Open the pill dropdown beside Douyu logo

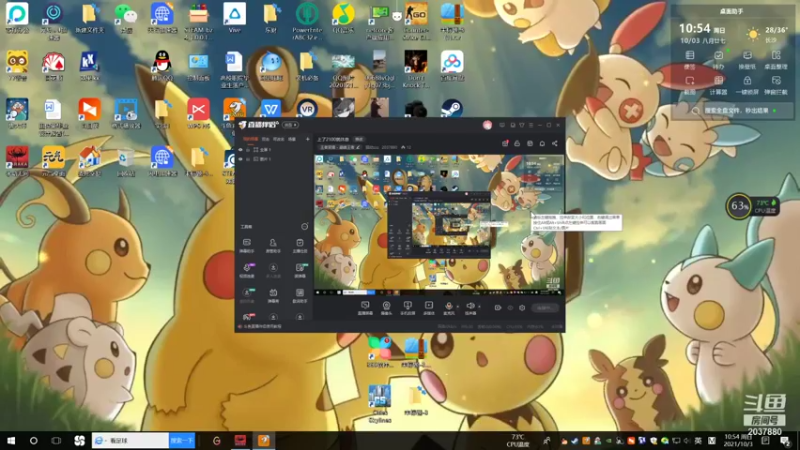pos(291,125)
